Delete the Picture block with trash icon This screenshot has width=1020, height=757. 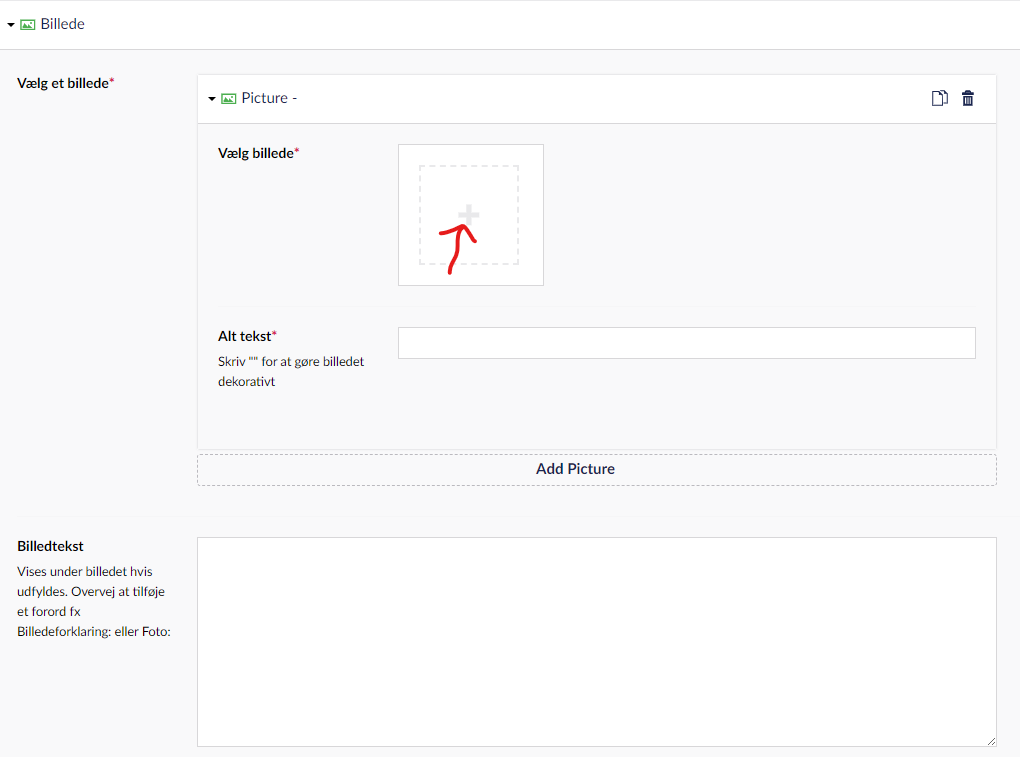tap(967, 98)
